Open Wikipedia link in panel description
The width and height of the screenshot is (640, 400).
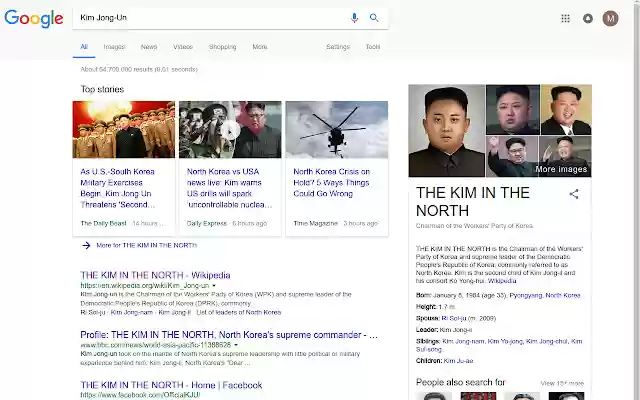tap(502, 281)
